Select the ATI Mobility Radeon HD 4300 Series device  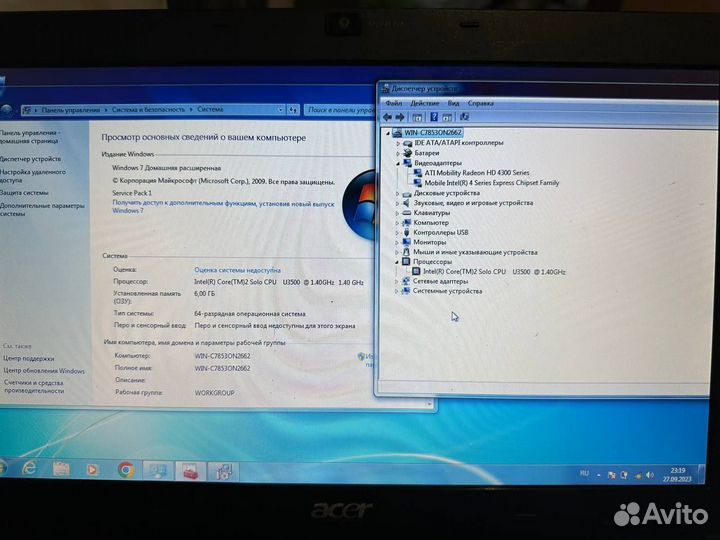(477, 173)
